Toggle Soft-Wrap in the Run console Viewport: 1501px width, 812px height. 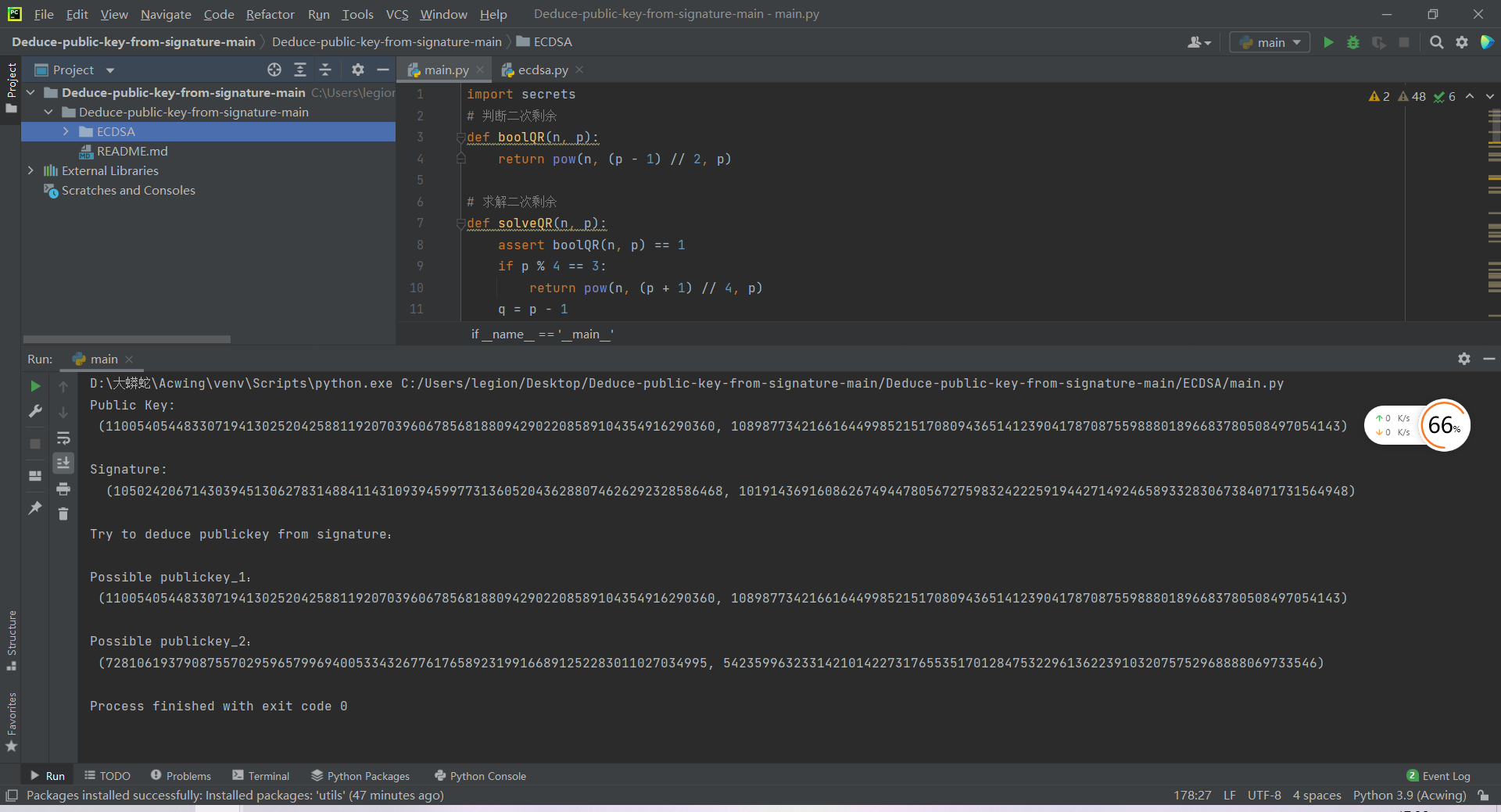pos(63,438)
